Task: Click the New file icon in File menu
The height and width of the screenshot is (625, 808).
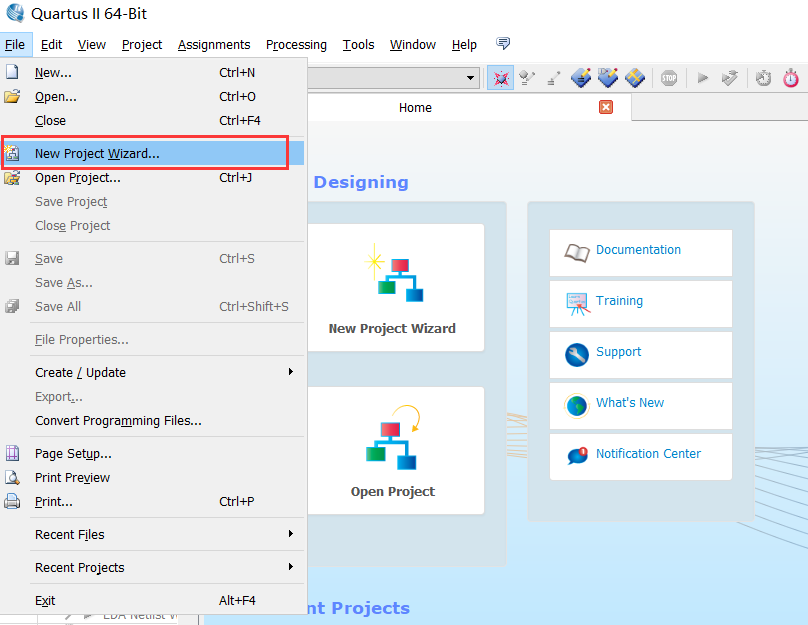Action: click(x=12, y=72)
